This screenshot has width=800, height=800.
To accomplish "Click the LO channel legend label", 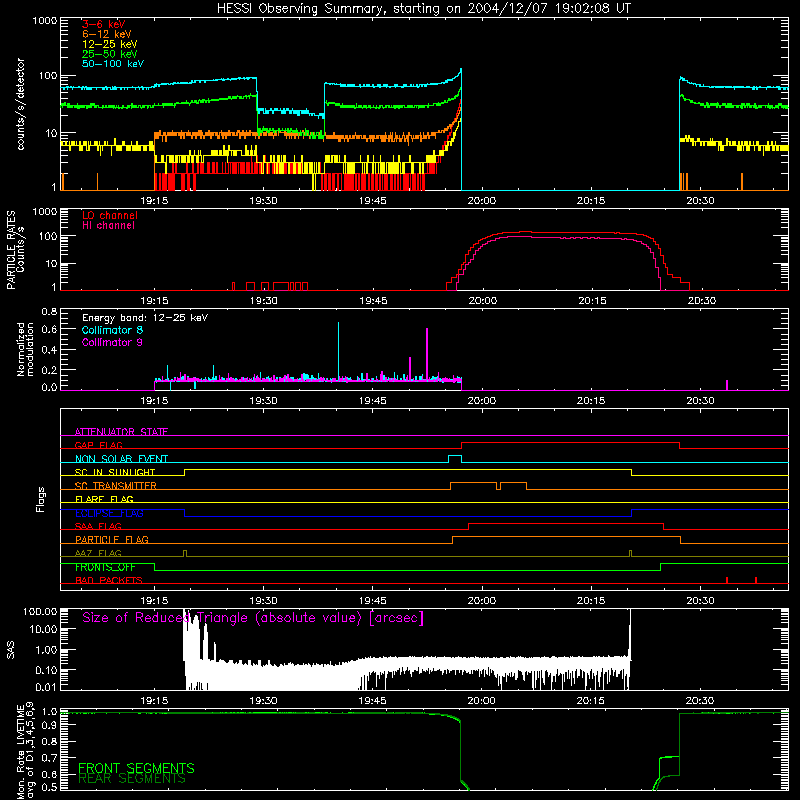I will tap(110, 215).
